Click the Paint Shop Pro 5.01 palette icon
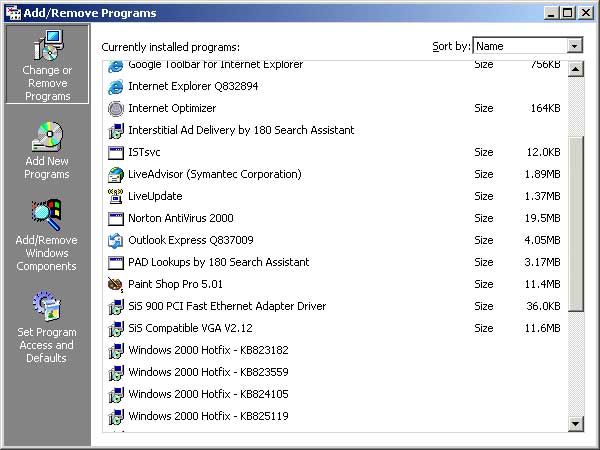Screen dimensions: 600x450 click(x=115, y=284)
